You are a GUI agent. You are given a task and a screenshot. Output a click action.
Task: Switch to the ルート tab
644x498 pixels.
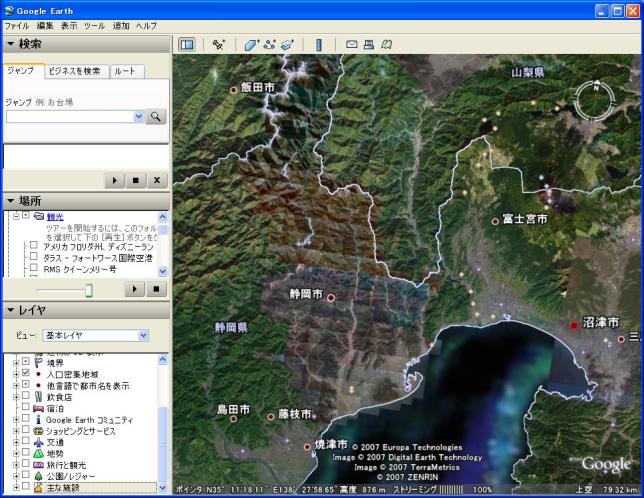pyautogui.click(x=127, y=71)
